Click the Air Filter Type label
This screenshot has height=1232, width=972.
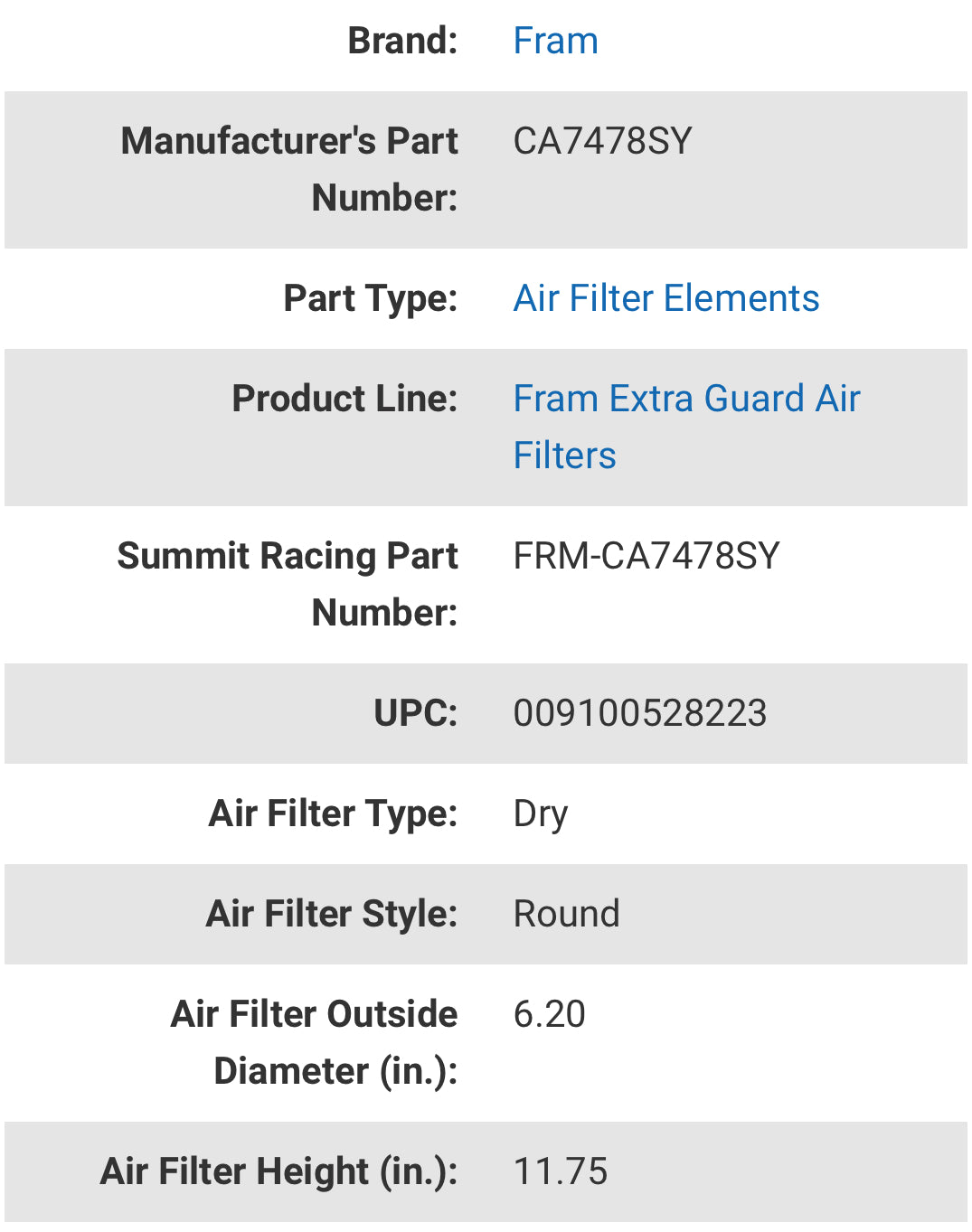pyautogui.click(x=333, y=813)
